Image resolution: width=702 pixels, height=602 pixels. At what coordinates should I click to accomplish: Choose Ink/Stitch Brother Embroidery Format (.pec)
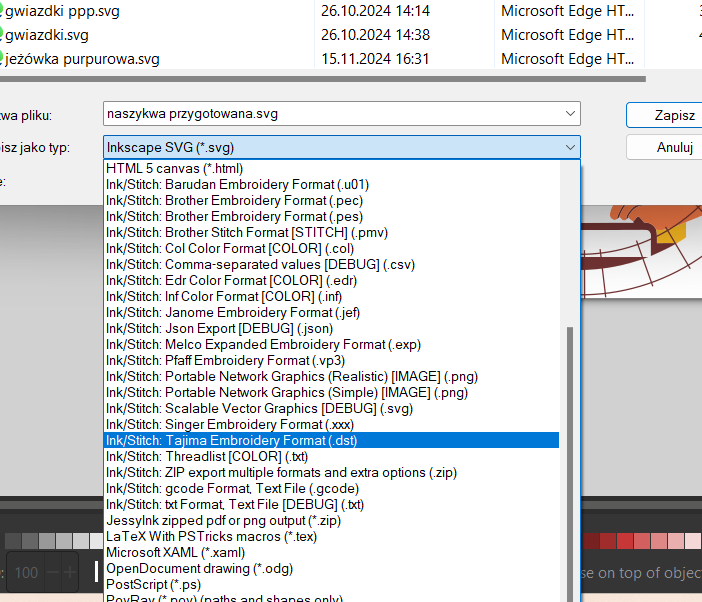pos(331,201)
